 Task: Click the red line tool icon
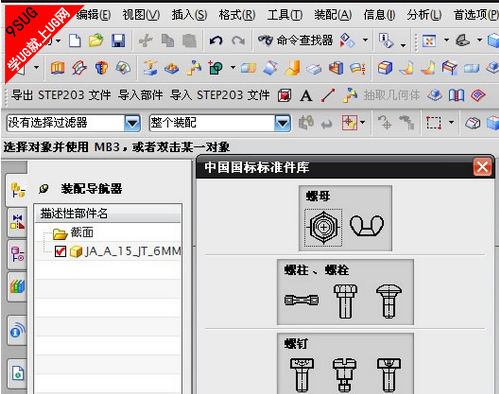point(328,96)
